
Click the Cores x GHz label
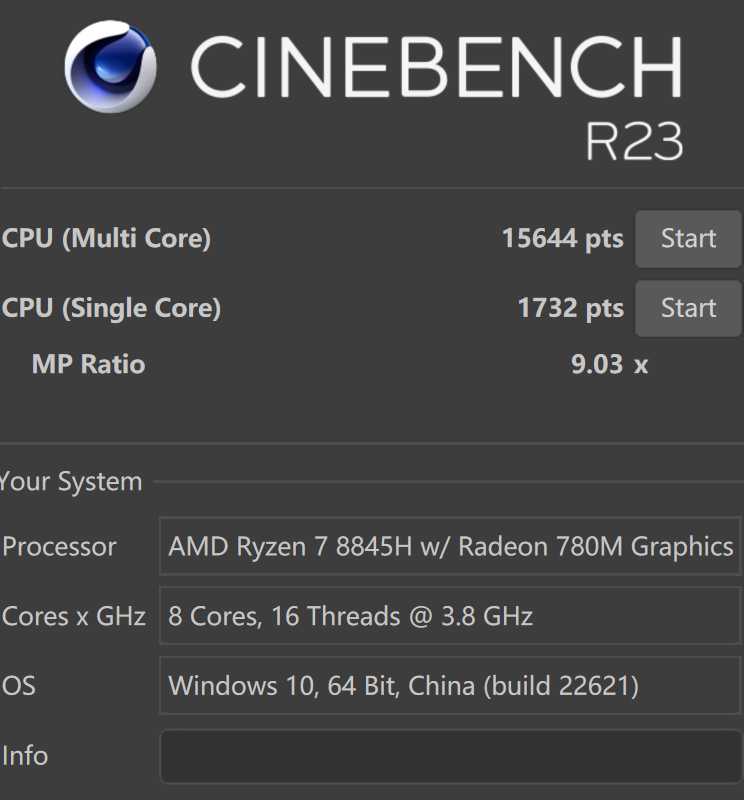(x=74, y=616)
